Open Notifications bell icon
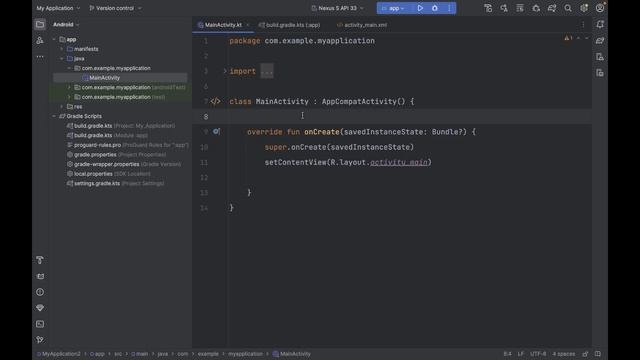 pyautogui.click(x=600, y=24)
